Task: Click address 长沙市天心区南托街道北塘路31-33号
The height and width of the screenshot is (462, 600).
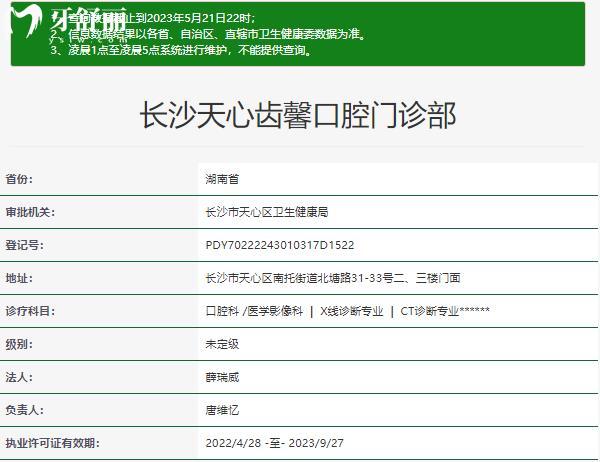Action: tap(299, 278)
